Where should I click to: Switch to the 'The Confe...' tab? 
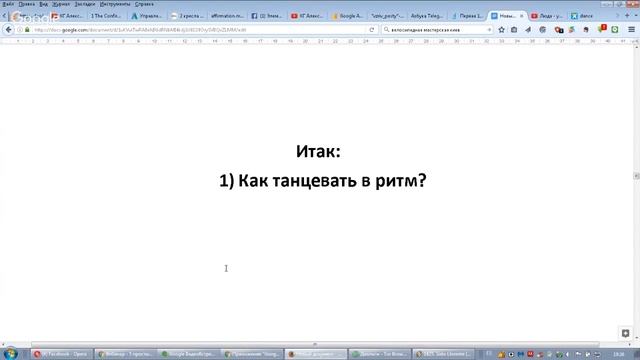[106, 16]
